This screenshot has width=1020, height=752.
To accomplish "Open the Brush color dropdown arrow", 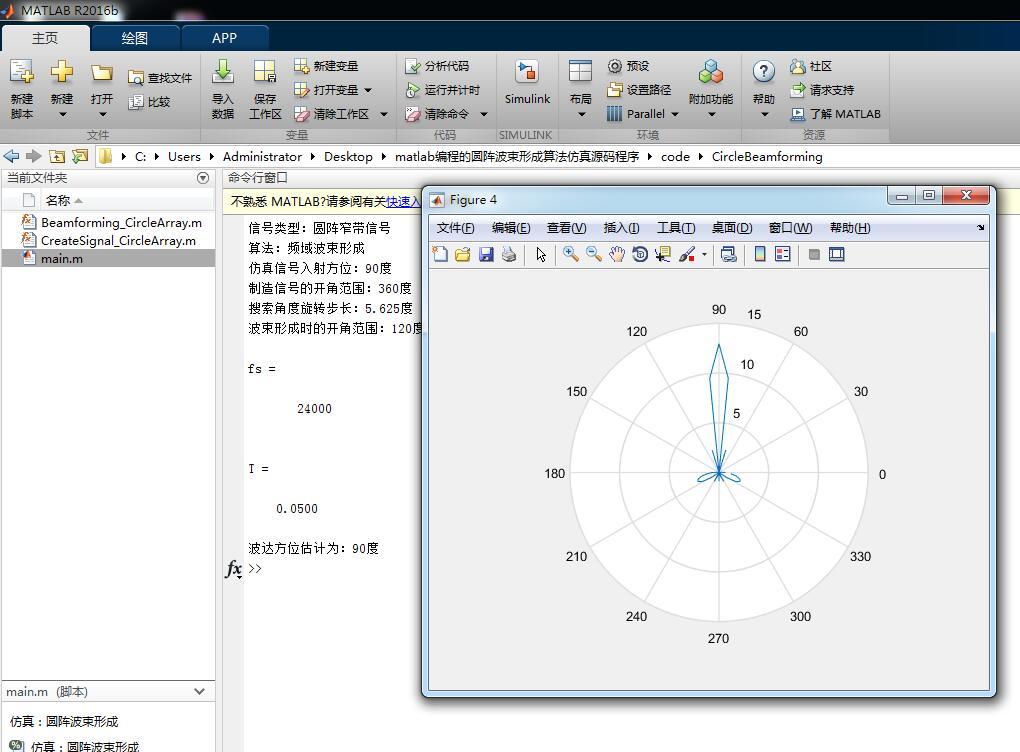I will pyautogui.click(x=705, y=255).
